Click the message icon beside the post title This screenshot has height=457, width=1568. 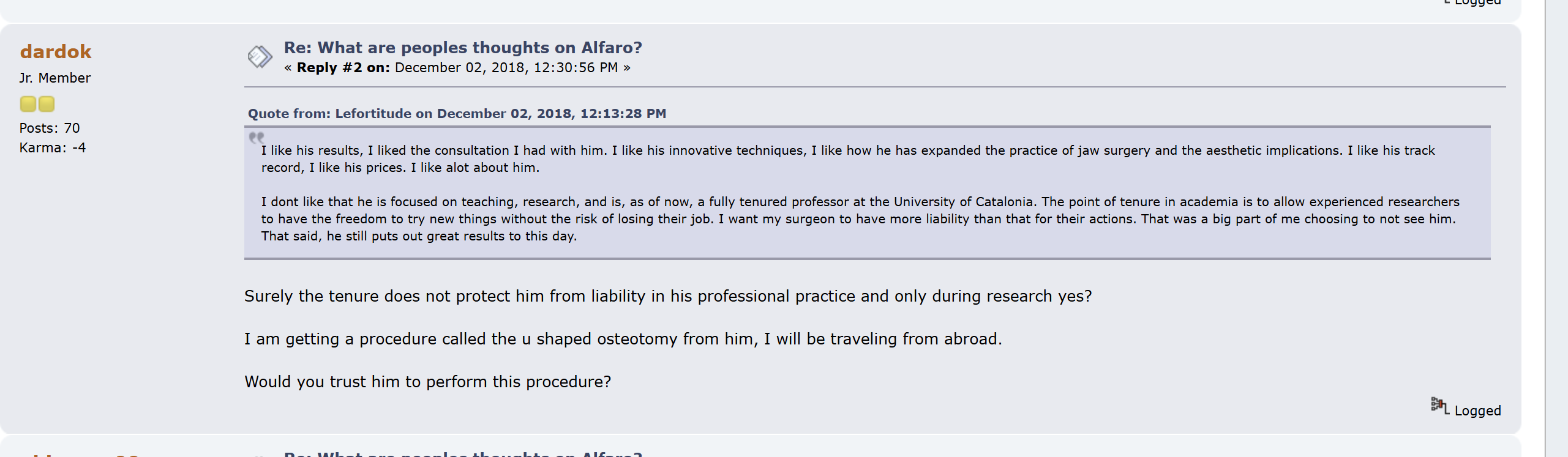point(260,57)
